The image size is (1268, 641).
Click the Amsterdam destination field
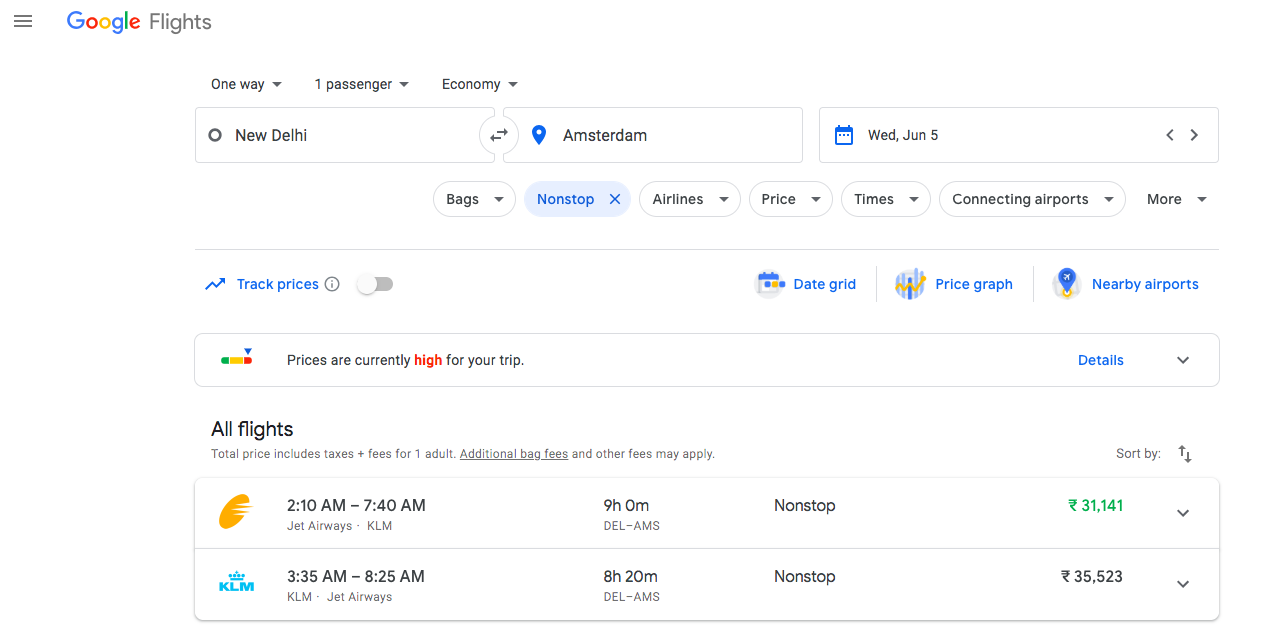[653, 135]
